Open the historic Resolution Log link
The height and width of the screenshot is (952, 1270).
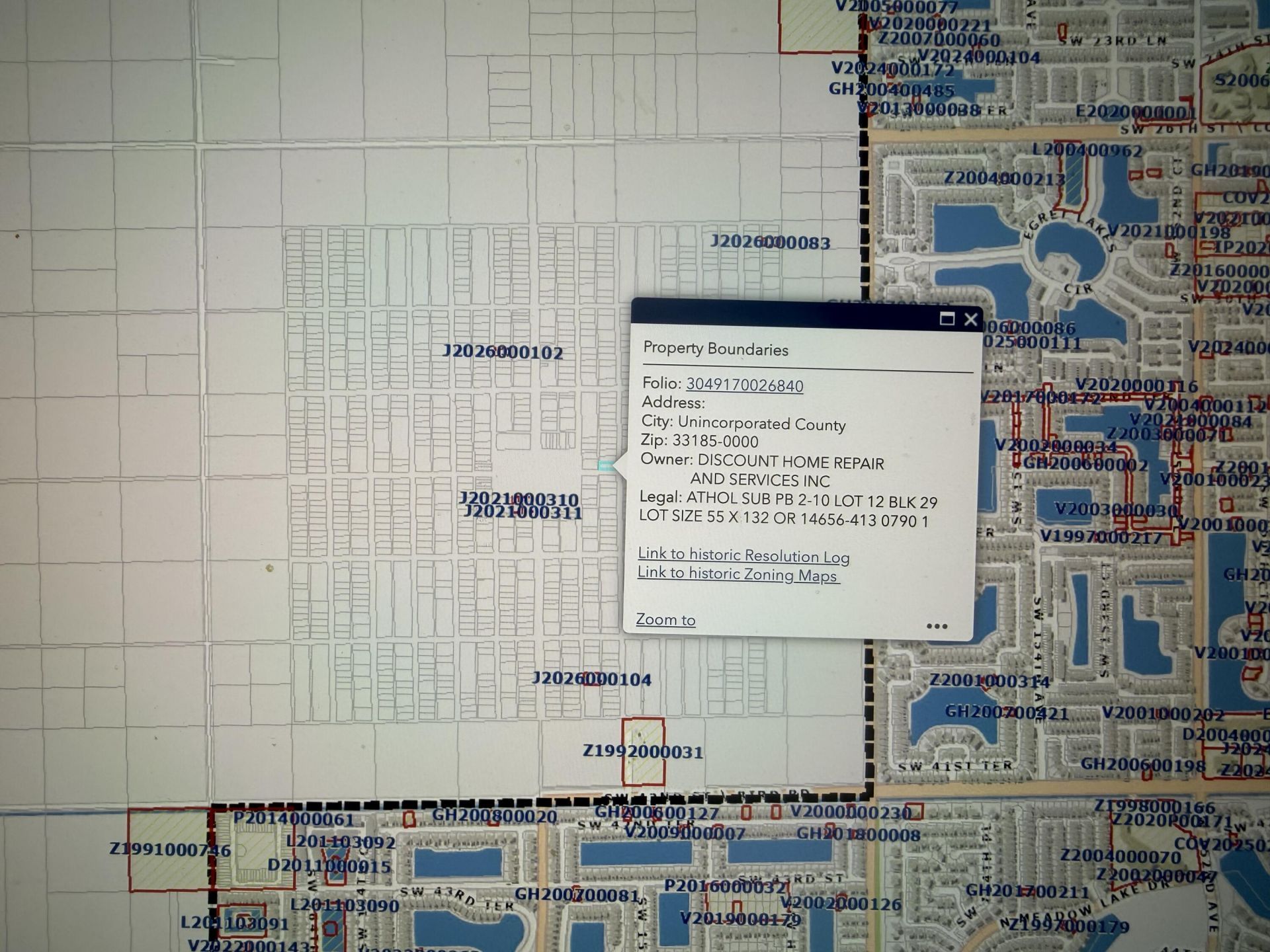[x=743, y=556]
